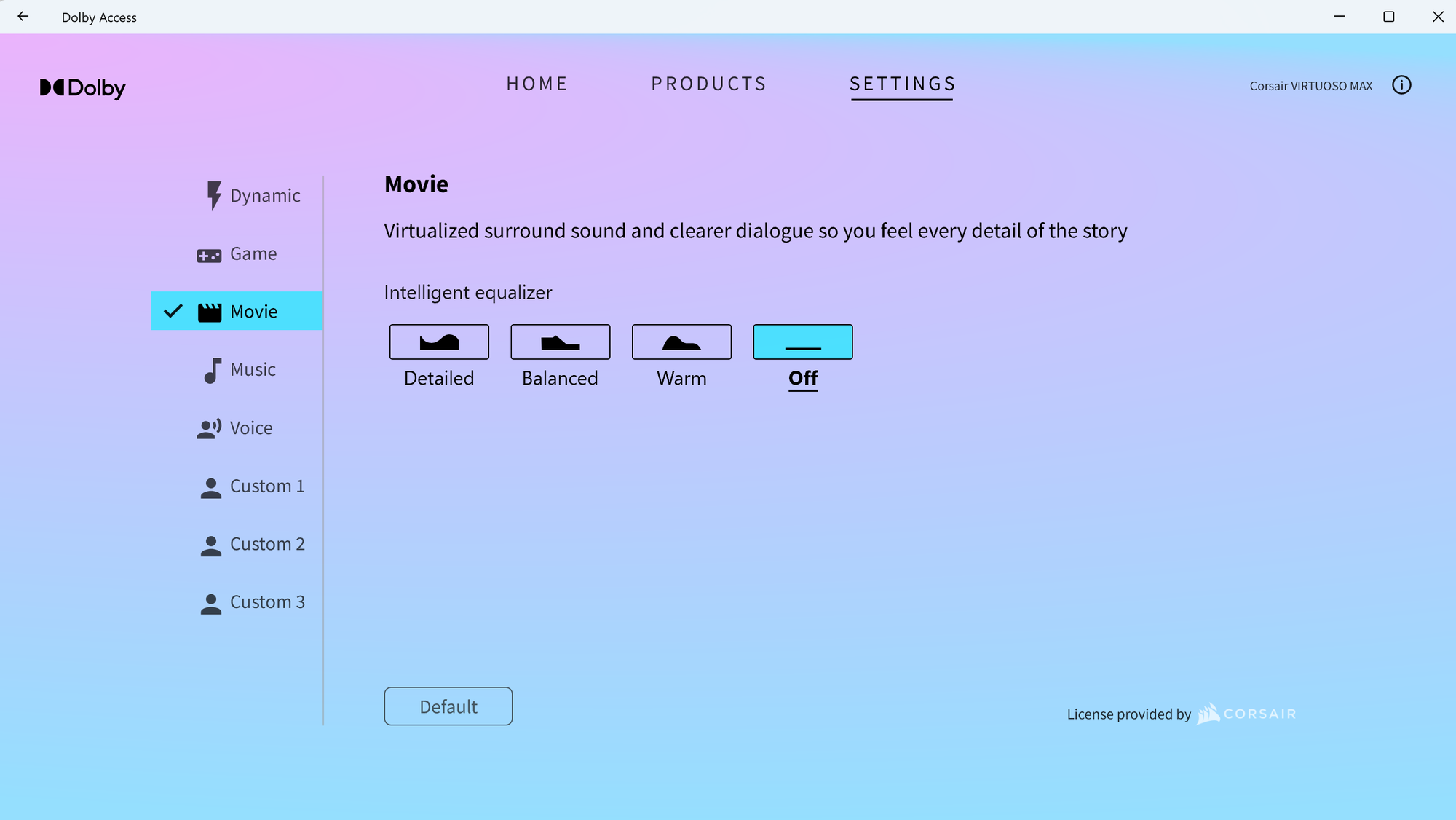Click the checkmark beside Movie profile
This screenshot has width=1456, height=820.
pyautogui.click(x=173, y=311)
